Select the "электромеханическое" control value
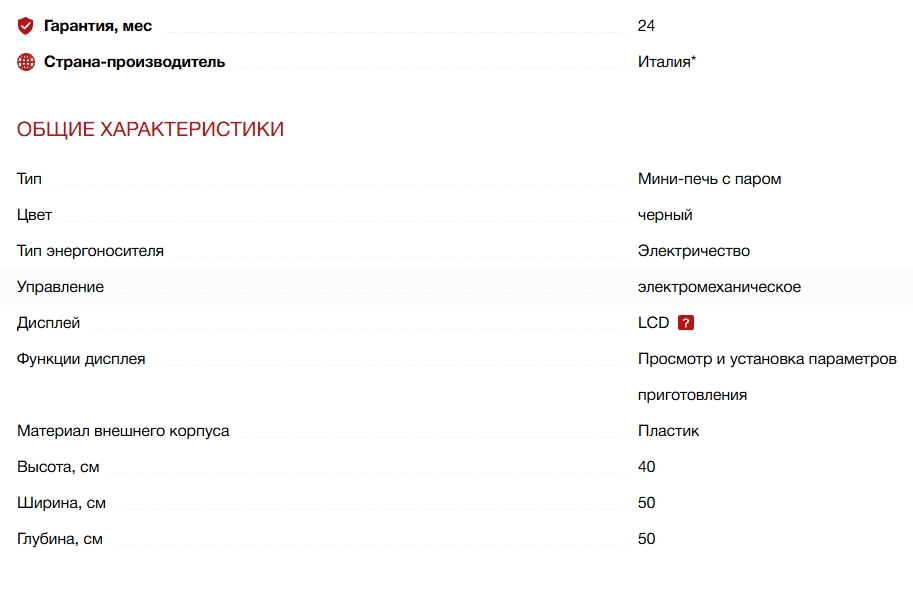 pos(719,287)
